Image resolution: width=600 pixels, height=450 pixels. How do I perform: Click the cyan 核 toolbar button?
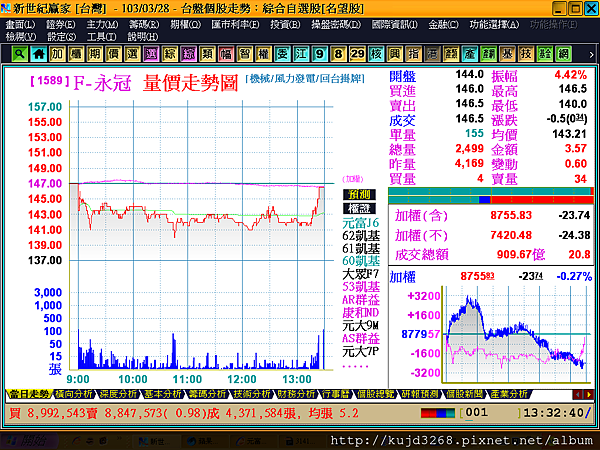[376, 54]
